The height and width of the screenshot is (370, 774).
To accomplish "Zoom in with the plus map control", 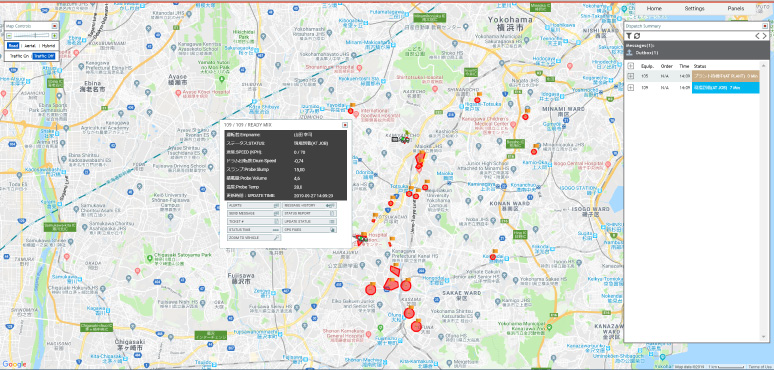I will click(54, 36).
